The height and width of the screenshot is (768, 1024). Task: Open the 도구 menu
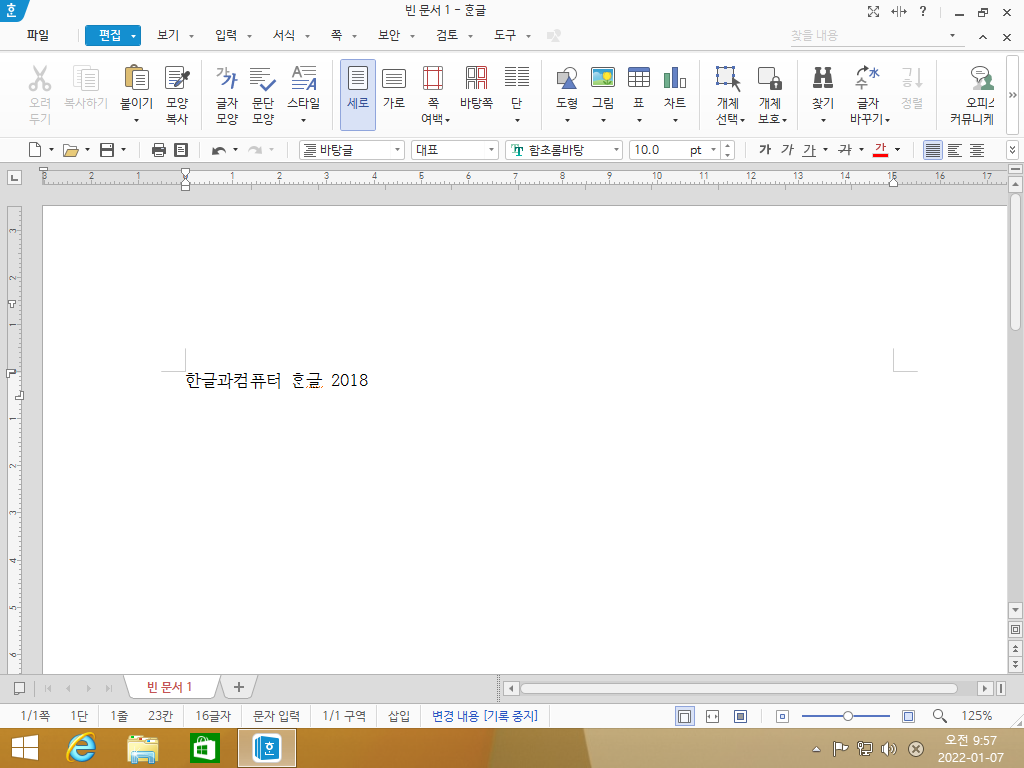[x=505, y=35]
